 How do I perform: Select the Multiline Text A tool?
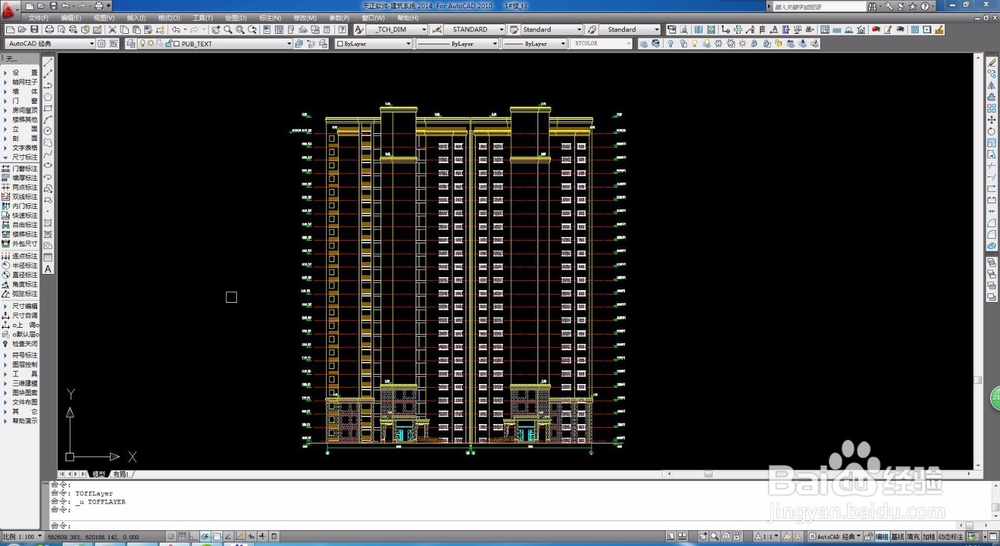pos(48,269)
